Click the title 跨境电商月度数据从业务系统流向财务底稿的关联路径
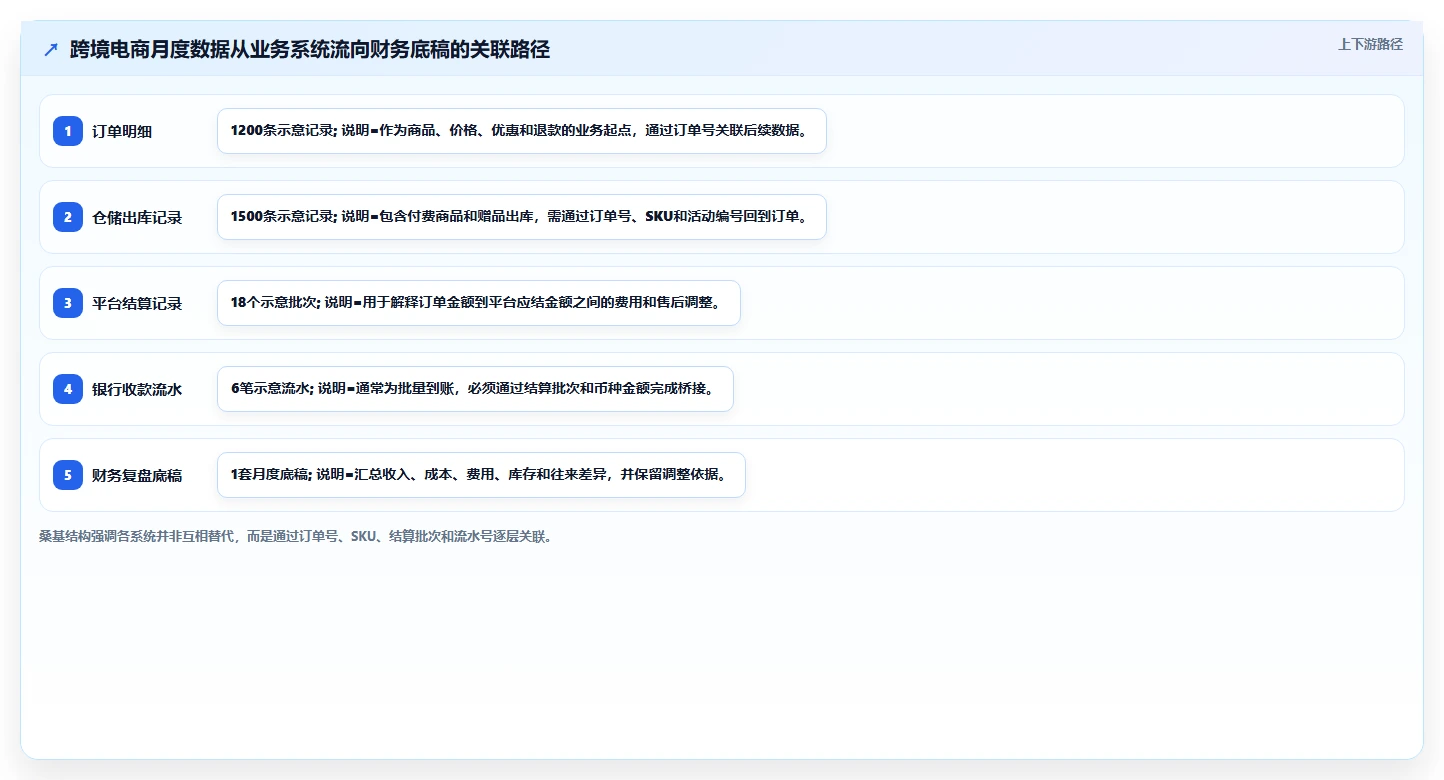The image size is (1444, 780). pyautogui.click(x=310, y=50)
